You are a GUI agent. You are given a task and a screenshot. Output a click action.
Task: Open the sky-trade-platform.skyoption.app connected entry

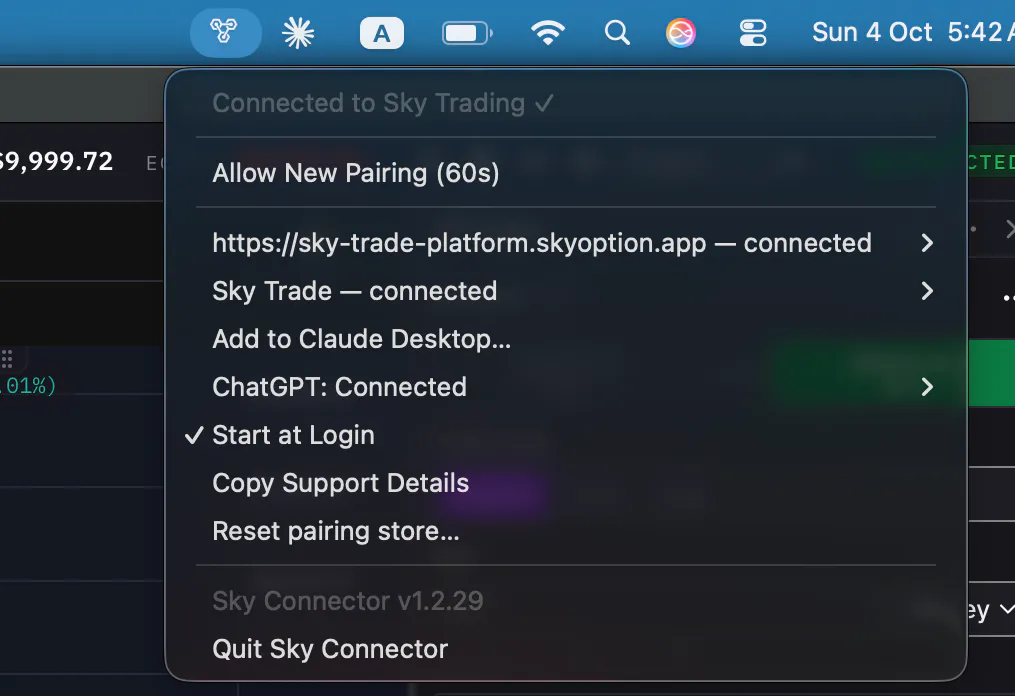(566, 243)
